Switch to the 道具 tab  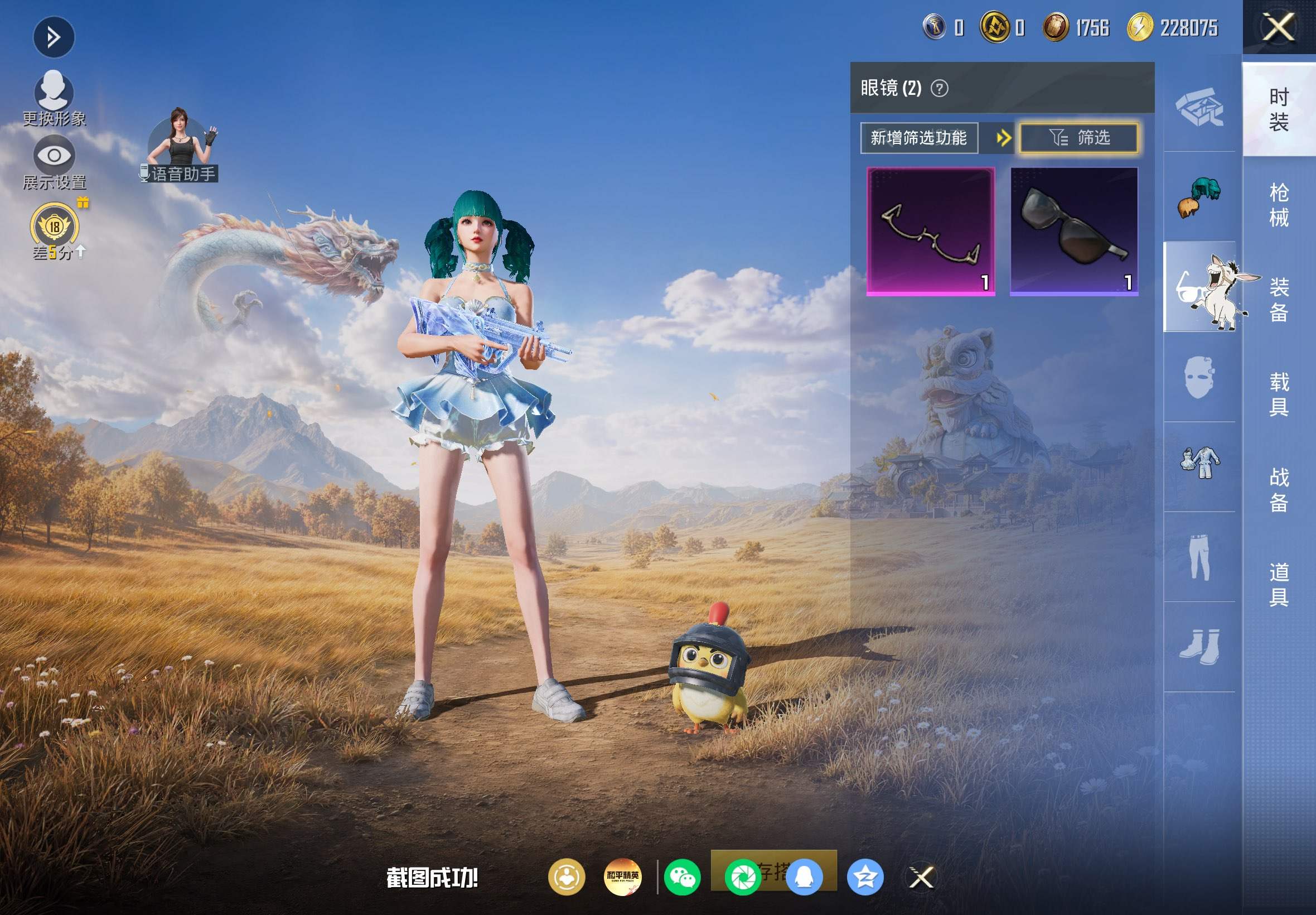(1279, 585)
